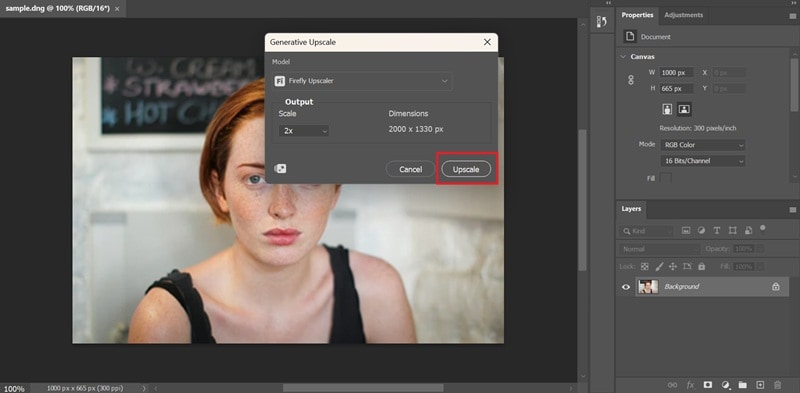Open the Layers panel menu
This screenshot has height=393, width=800.
point(792,209)
